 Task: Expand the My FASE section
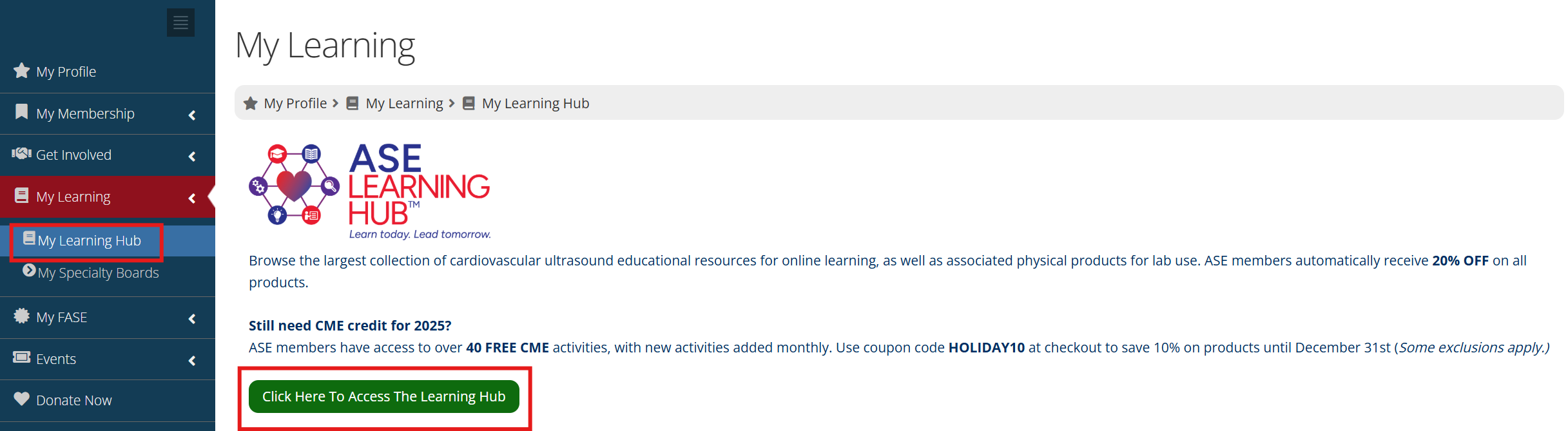point(191,318)
